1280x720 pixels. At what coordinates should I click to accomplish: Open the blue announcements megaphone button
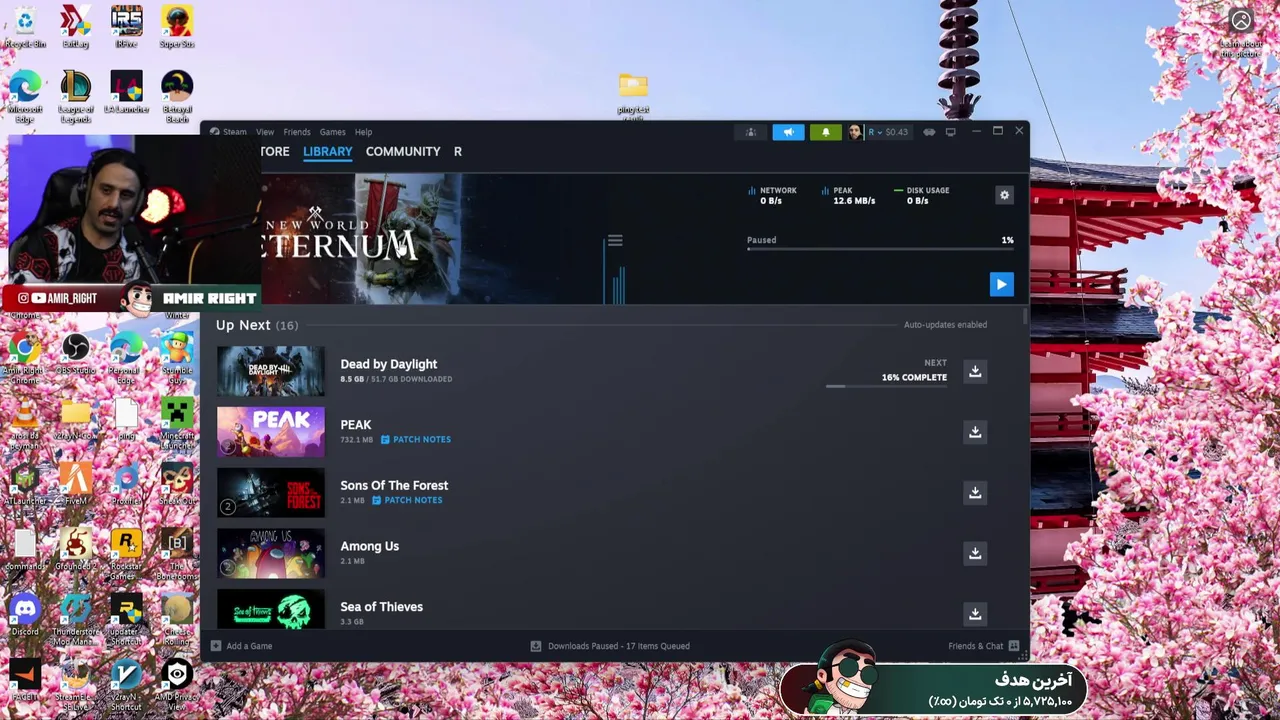click(x=788, y=132)
